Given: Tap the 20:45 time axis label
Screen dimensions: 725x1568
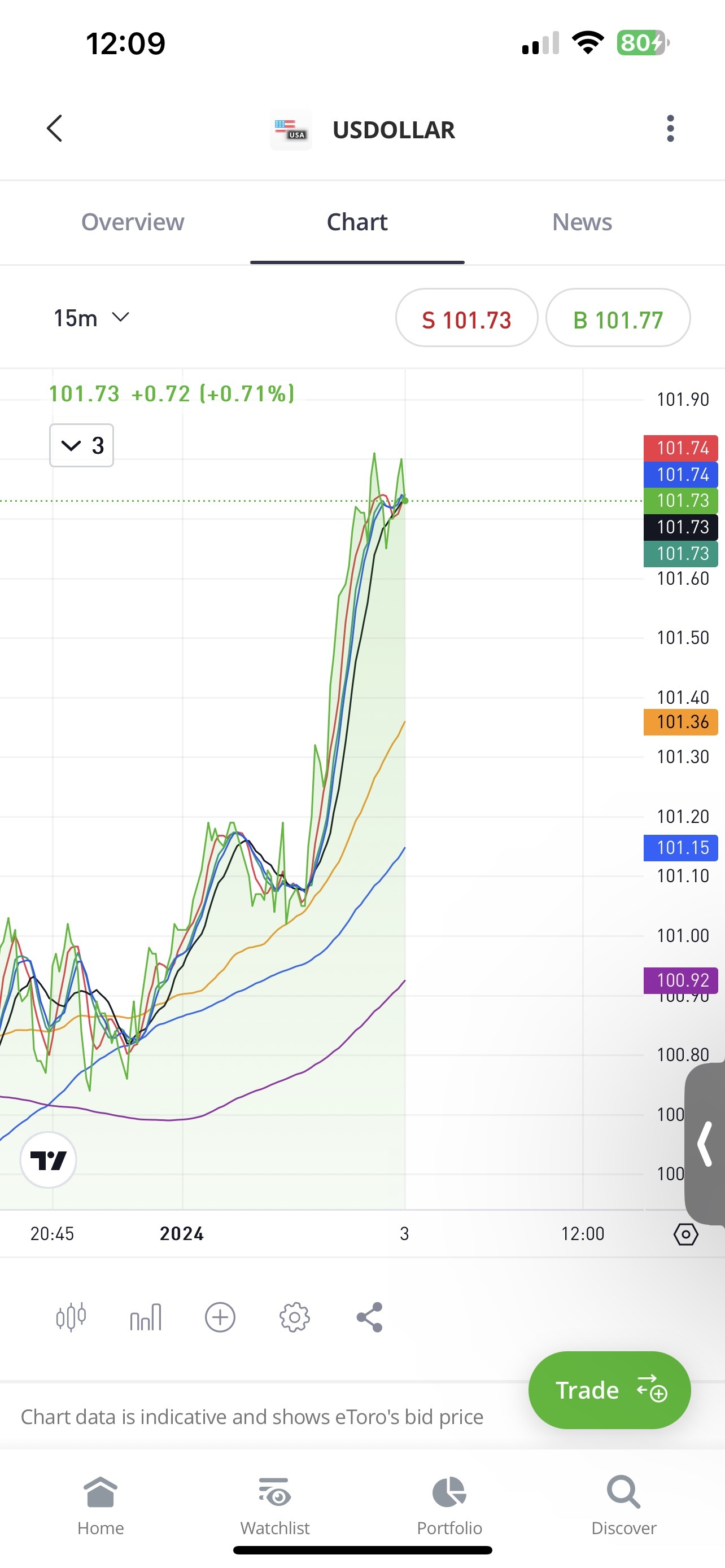Looking at the screenshot, I should click(52, 1234).
